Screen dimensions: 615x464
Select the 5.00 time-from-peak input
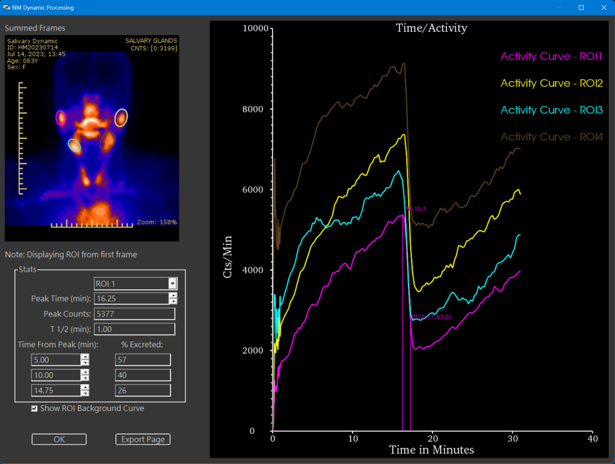(56, 360)
